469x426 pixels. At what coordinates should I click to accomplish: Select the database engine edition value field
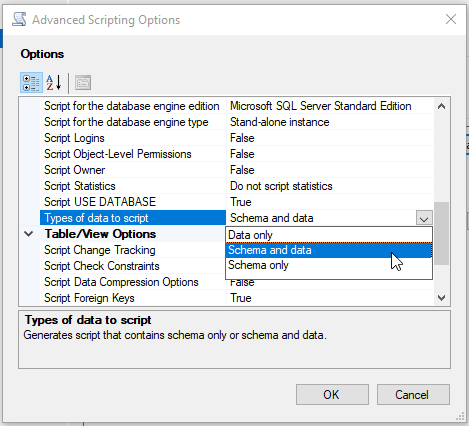click(330, 106)
